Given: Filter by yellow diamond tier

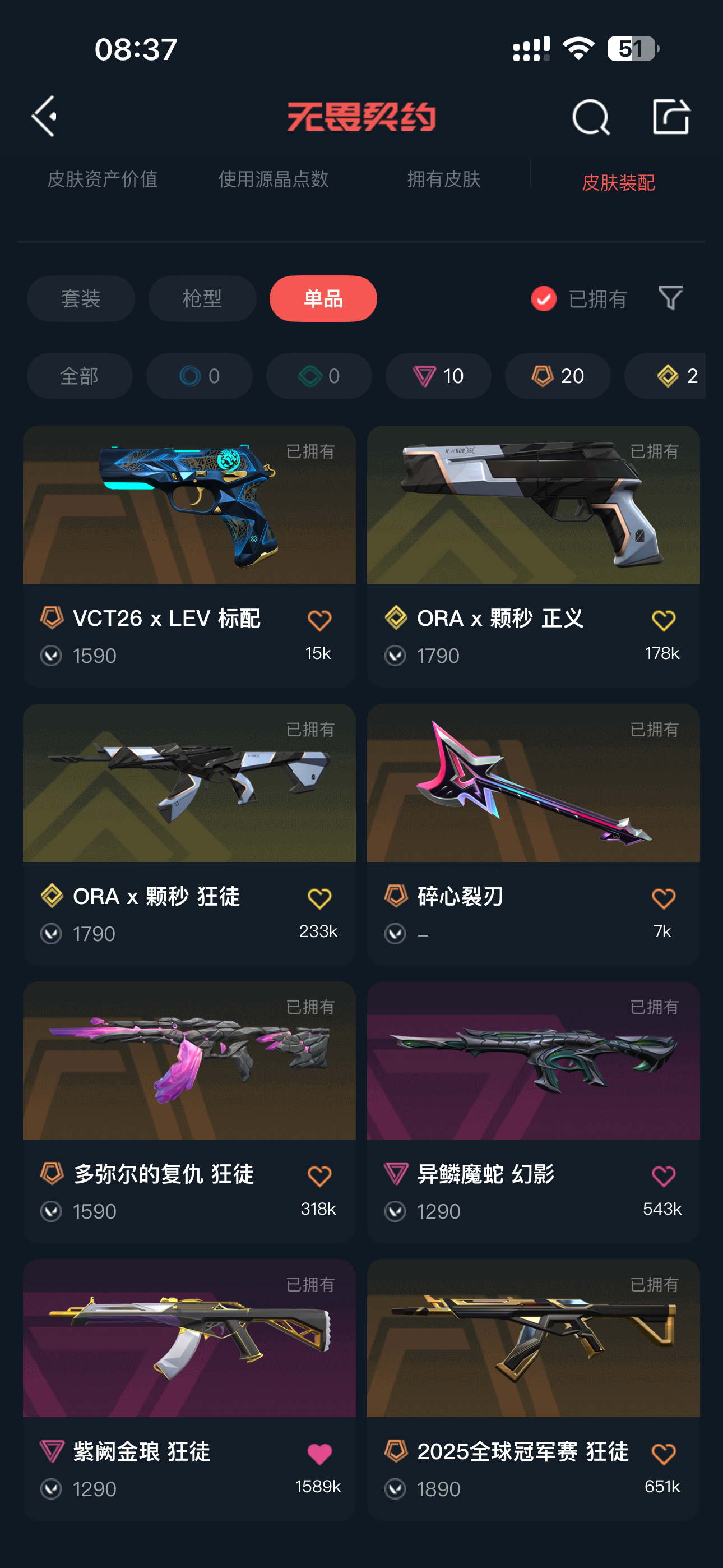Looking at the screenshot, I should coord(665,376).
